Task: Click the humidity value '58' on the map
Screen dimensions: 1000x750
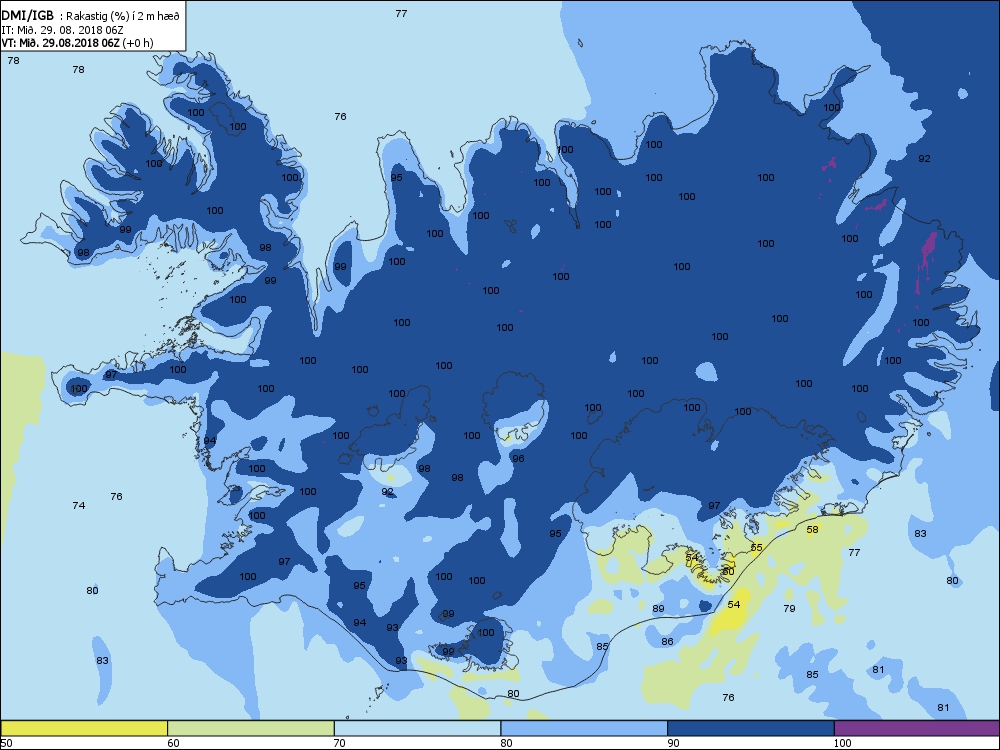Action: point(812,529)
